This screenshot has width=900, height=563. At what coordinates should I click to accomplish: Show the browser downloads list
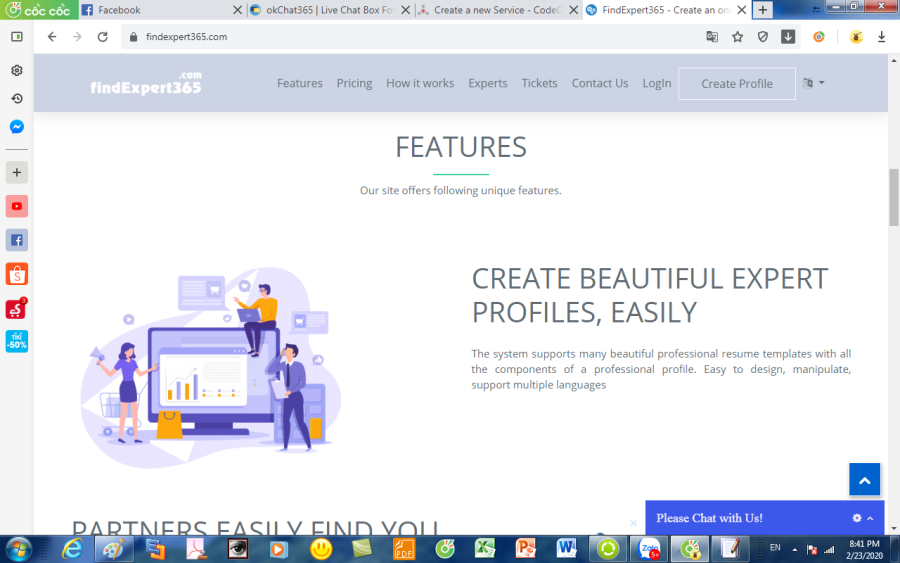pyautogui.click(x=882, y=37)
